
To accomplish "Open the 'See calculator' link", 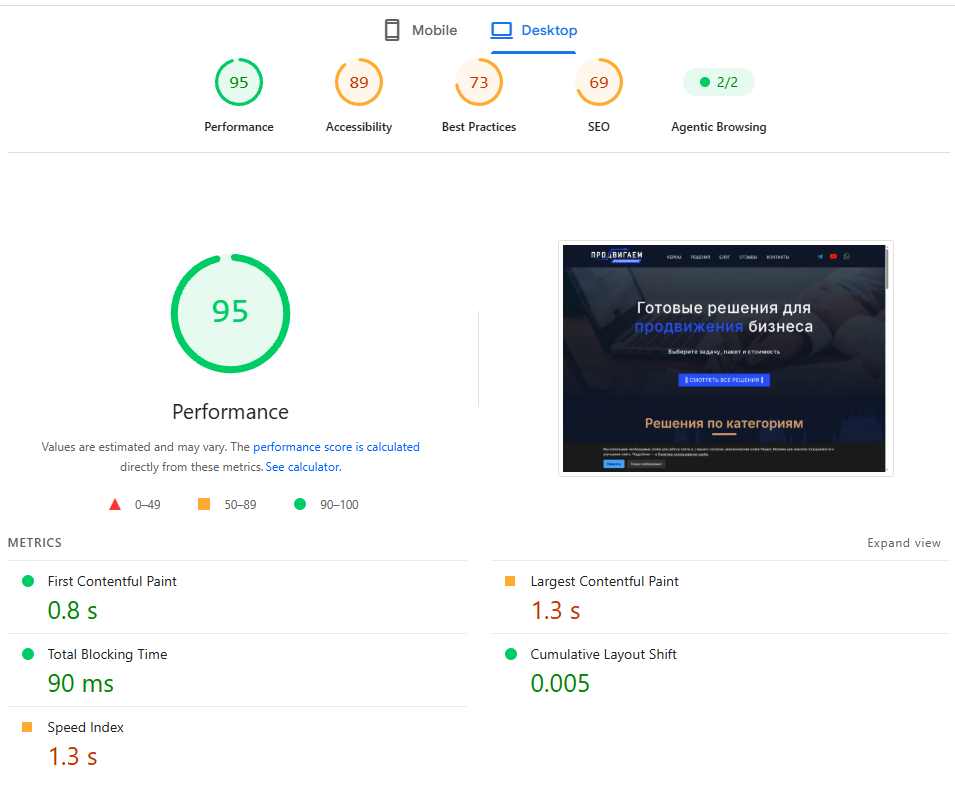I will coord(303,467).
